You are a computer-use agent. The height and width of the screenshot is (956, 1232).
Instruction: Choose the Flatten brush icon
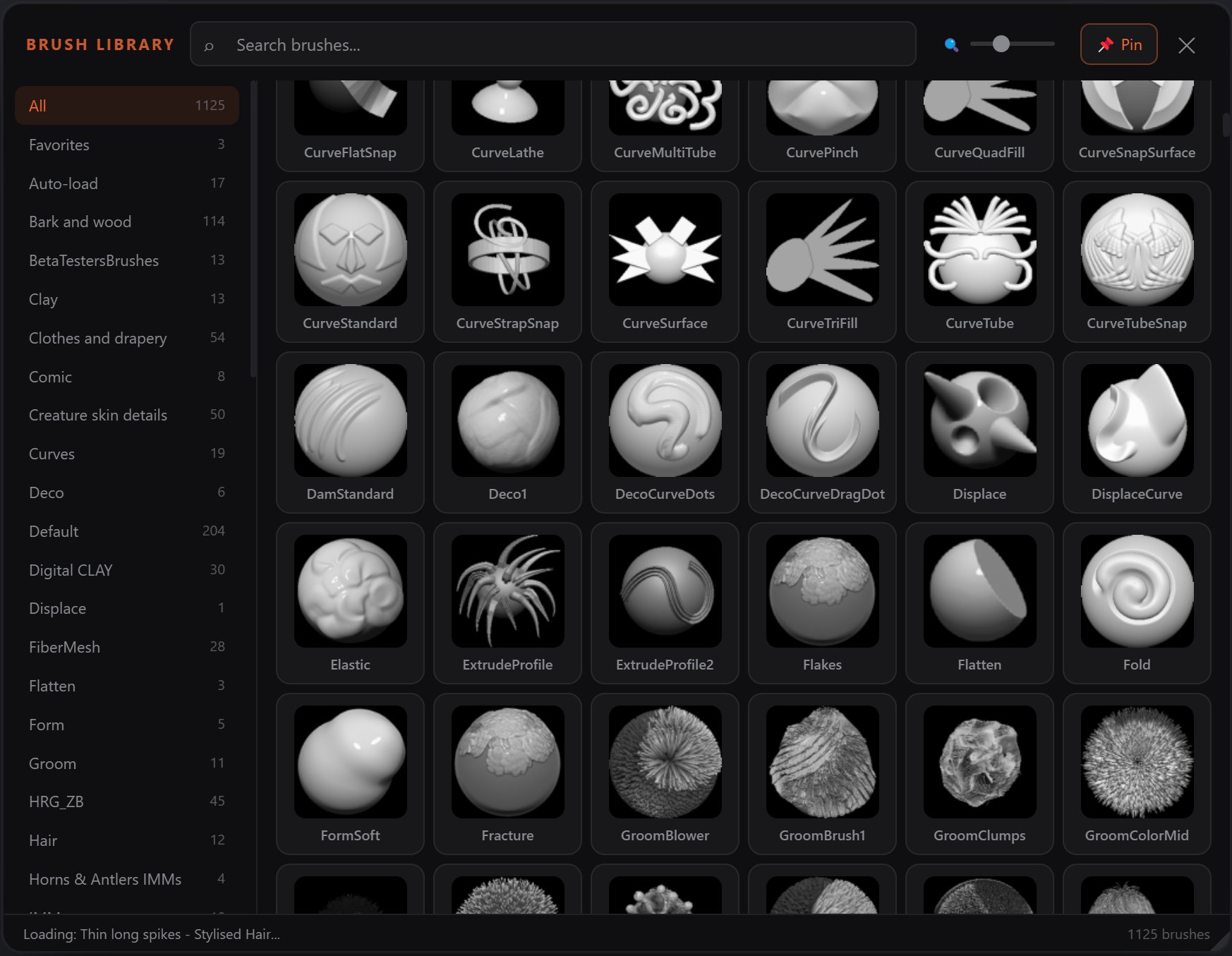(x=979, y=592)
